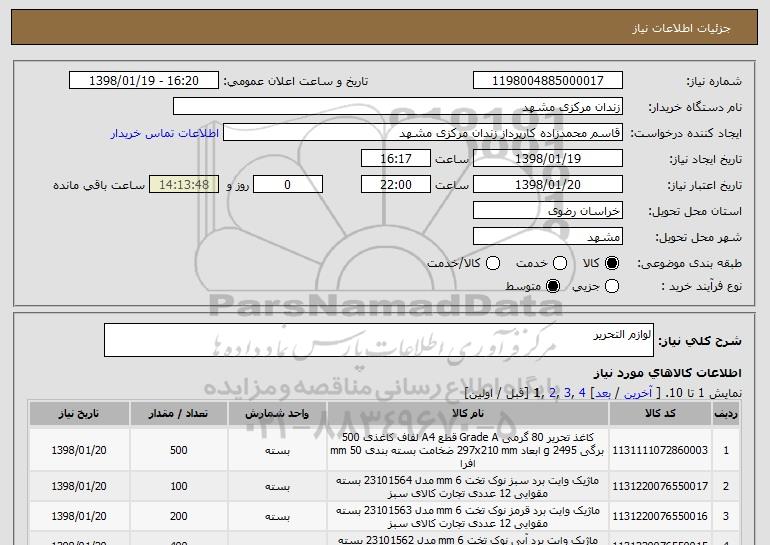Choose the متوسط purchase type radio
The height and width of the screenshot is (545, 770).
[553, 286]
